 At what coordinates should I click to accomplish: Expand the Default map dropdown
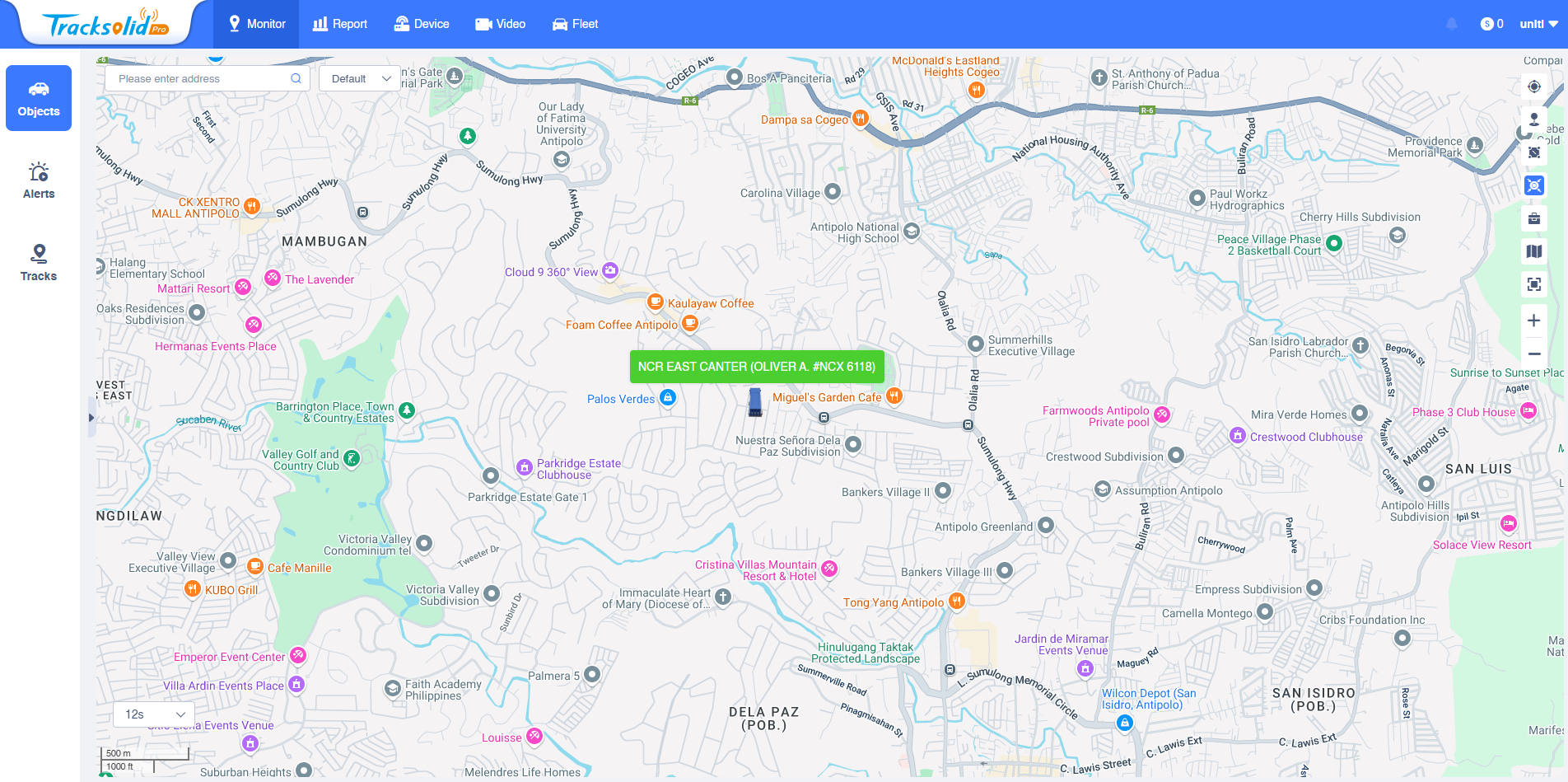pos(360,79)
